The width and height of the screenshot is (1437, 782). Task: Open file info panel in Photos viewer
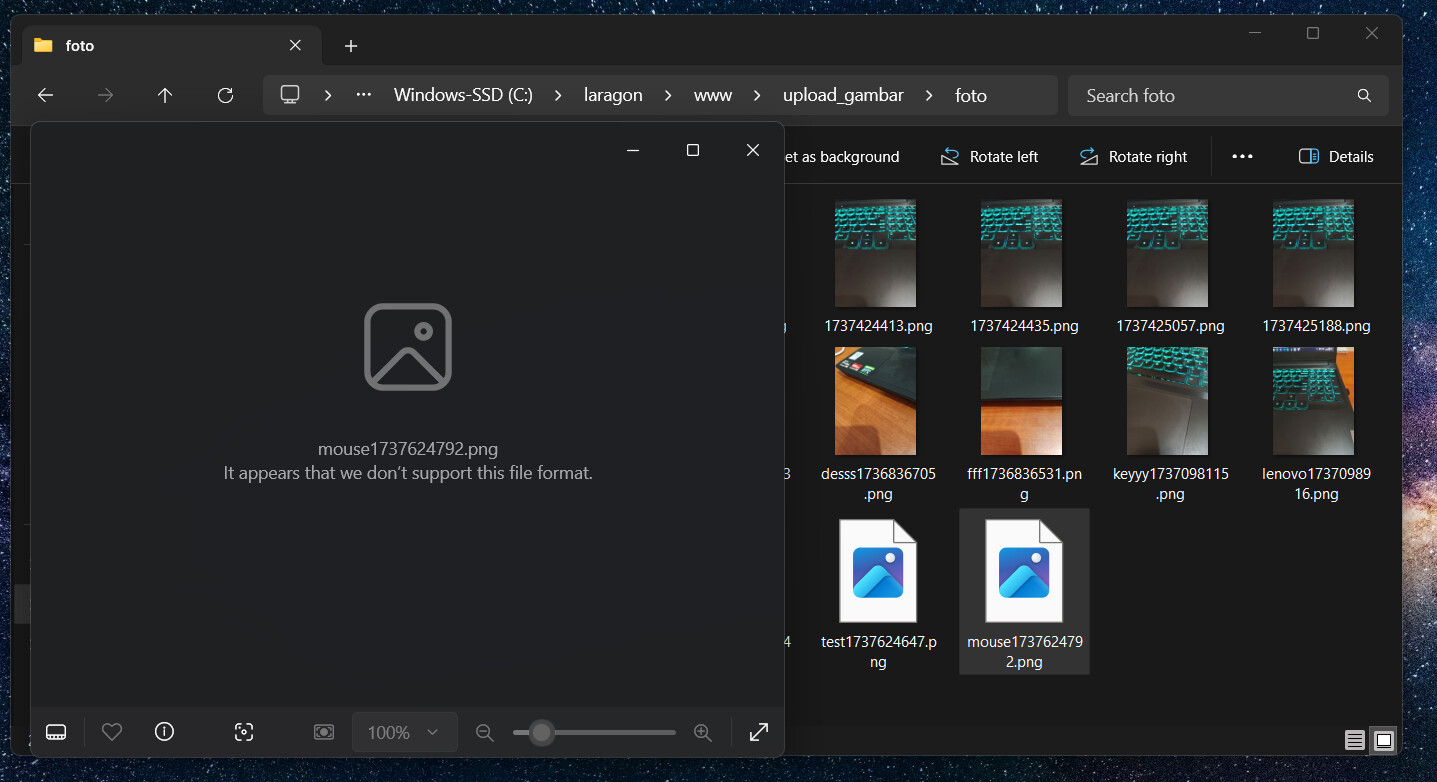pos(165,732)
